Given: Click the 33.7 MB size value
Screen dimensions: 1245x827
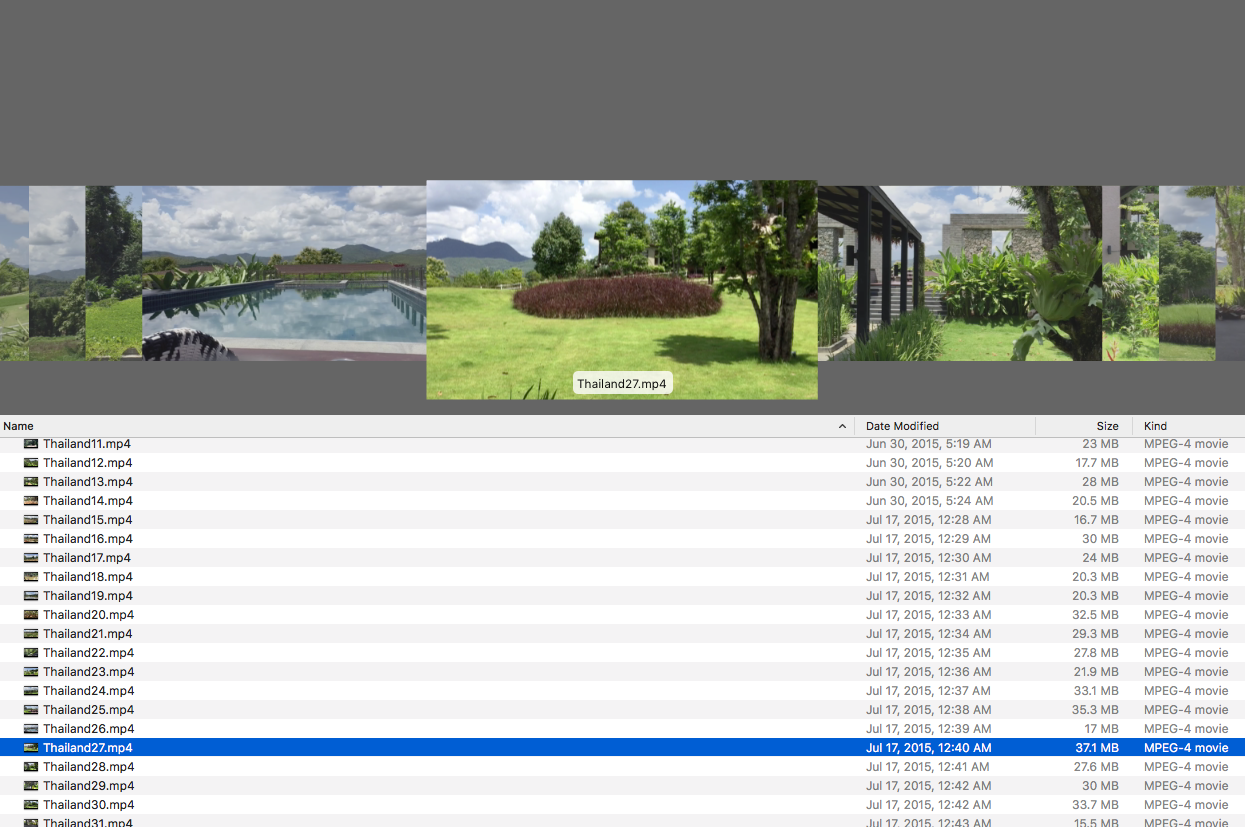Looking at the screenshot, I should [1097, 805].
